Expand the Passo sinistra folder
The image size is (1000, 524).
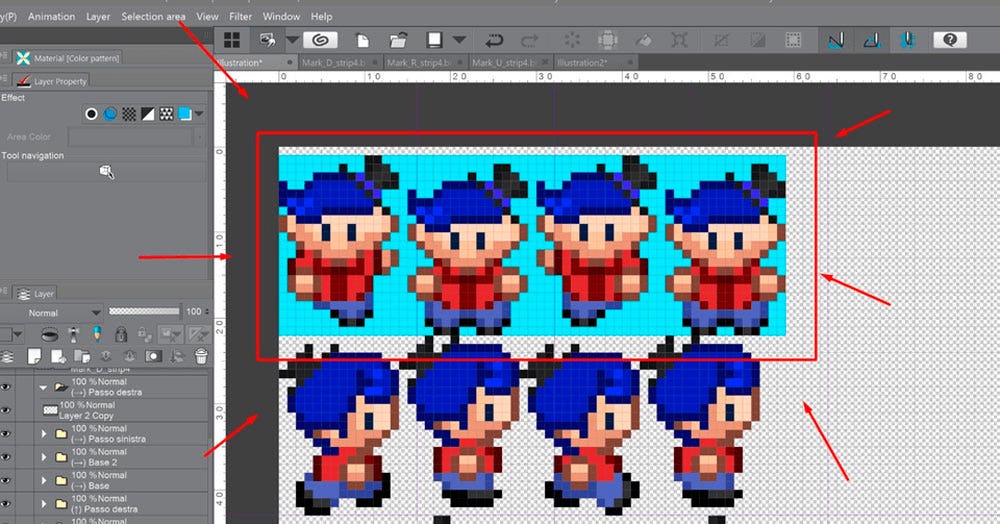[43, 434]
